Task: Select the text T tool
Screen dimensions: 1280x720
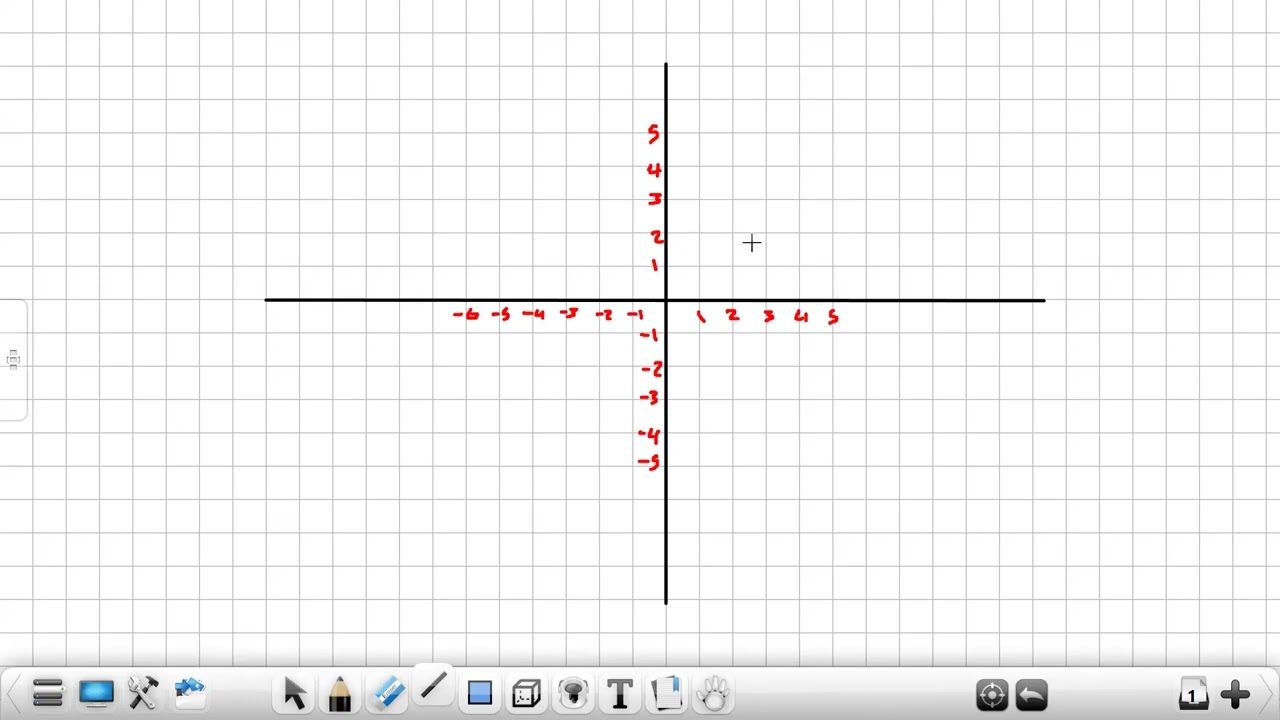Action: click(620, 693)
